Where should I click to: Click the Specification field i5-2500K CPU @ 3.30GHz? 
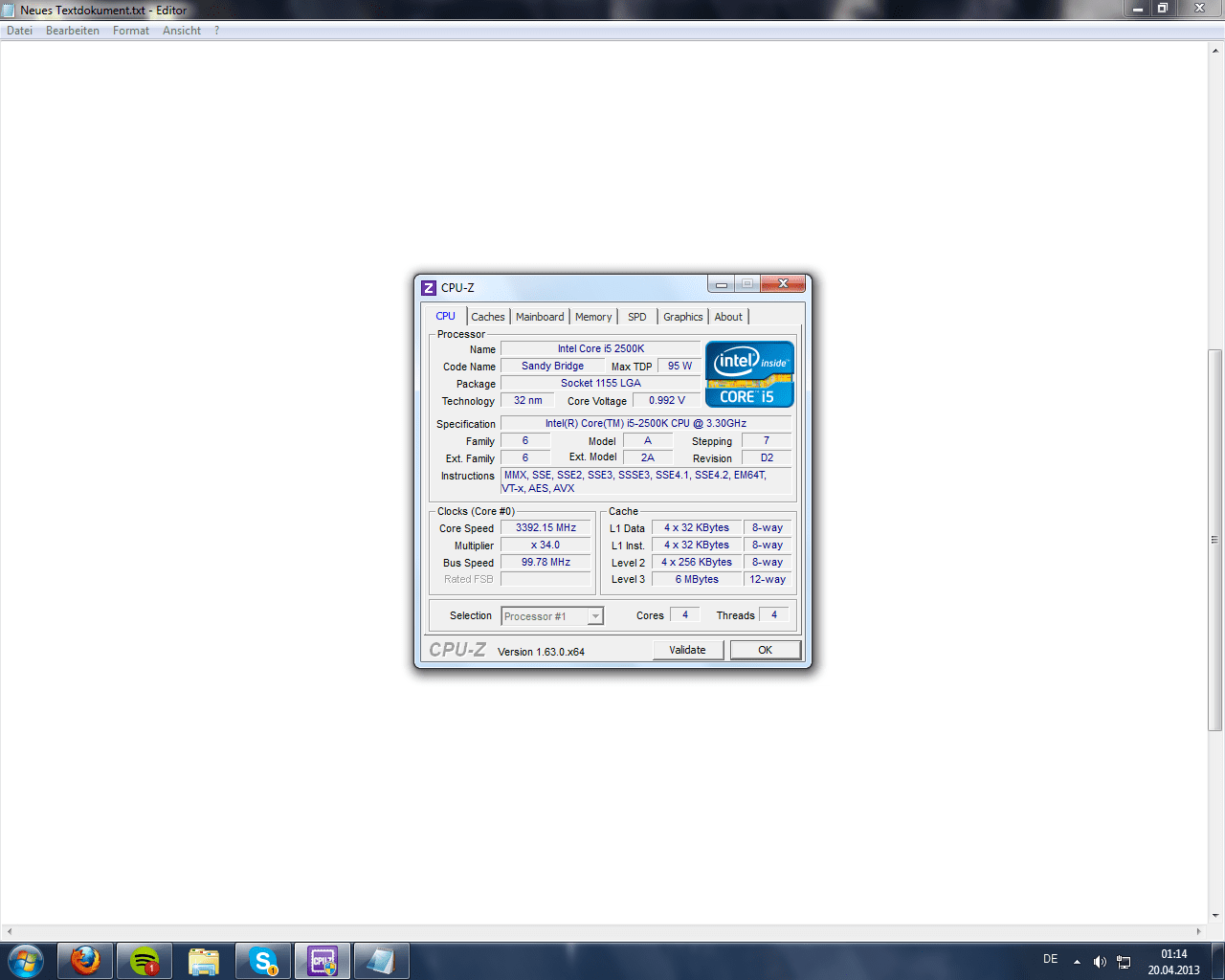tap(646, 423)
